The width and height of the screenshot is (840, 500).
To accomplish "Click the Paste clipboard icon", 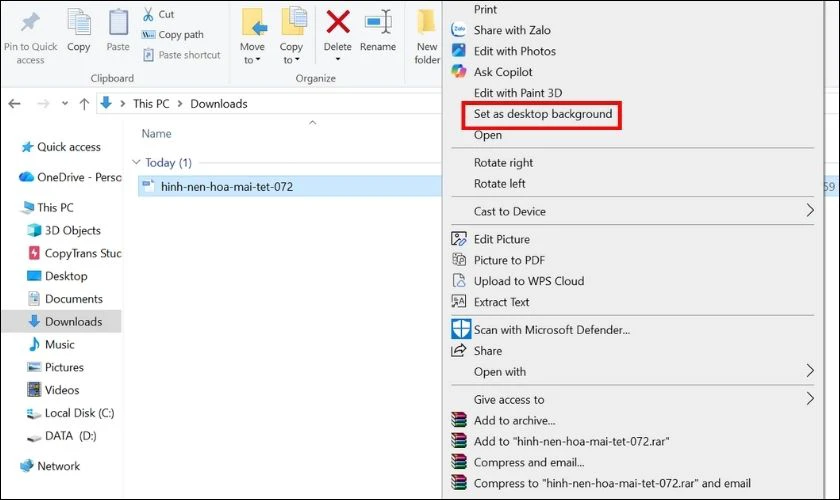I will [x=118, y=22].
